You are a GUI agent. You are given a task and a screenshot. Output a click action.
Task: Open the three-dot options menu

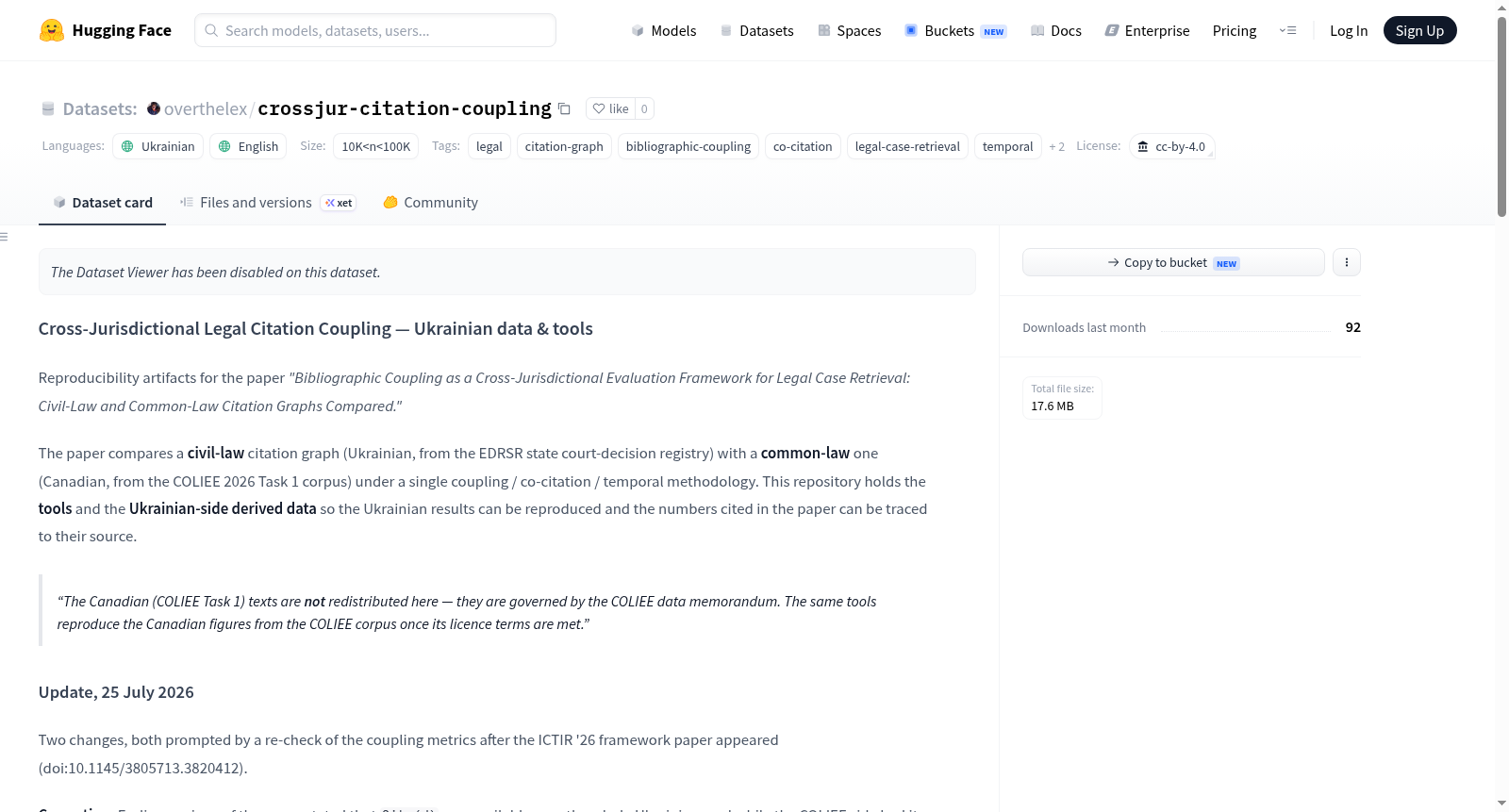[x=1347, y=262]
